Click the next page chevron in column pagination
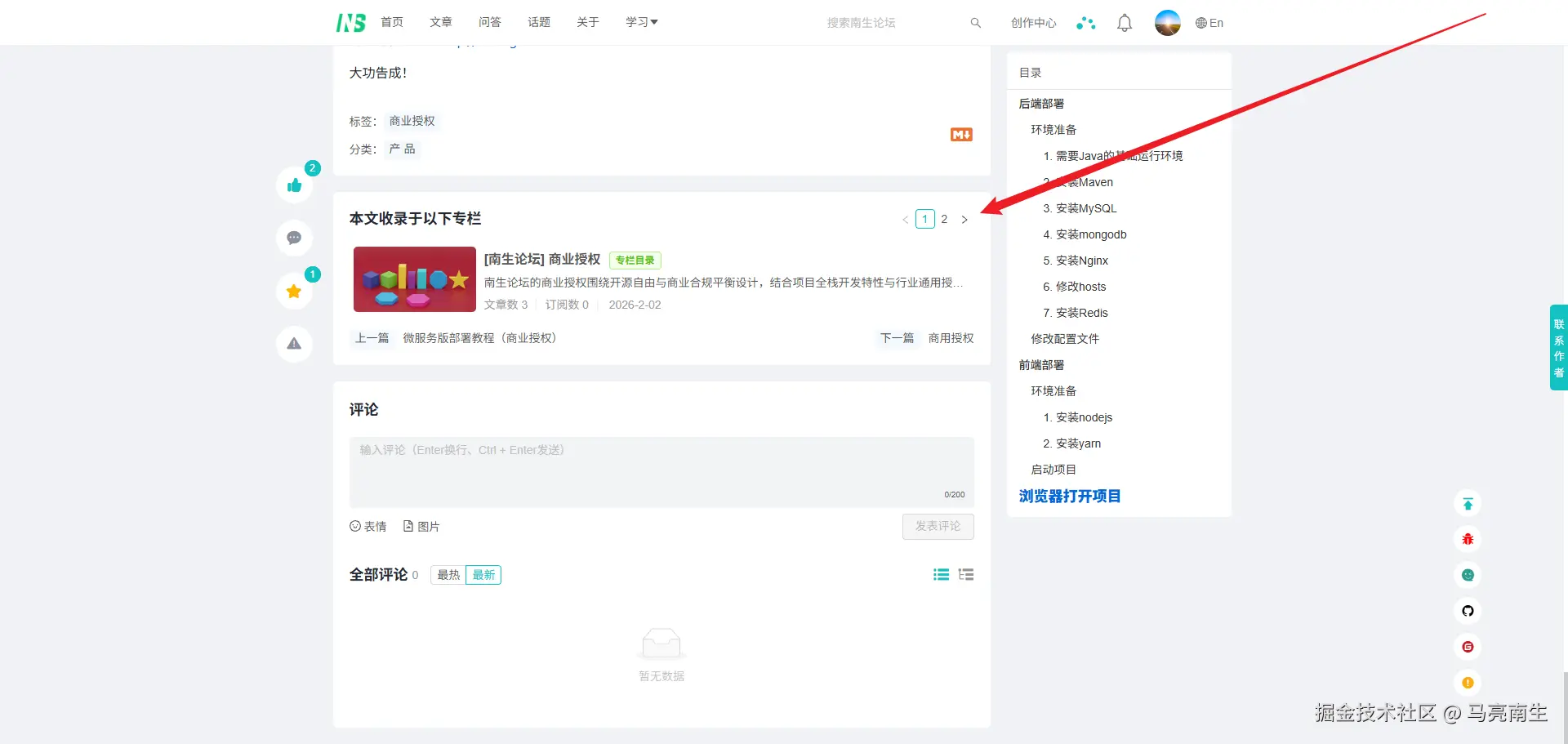This screenshot has height=744, width=1568. tap(964, 219)
